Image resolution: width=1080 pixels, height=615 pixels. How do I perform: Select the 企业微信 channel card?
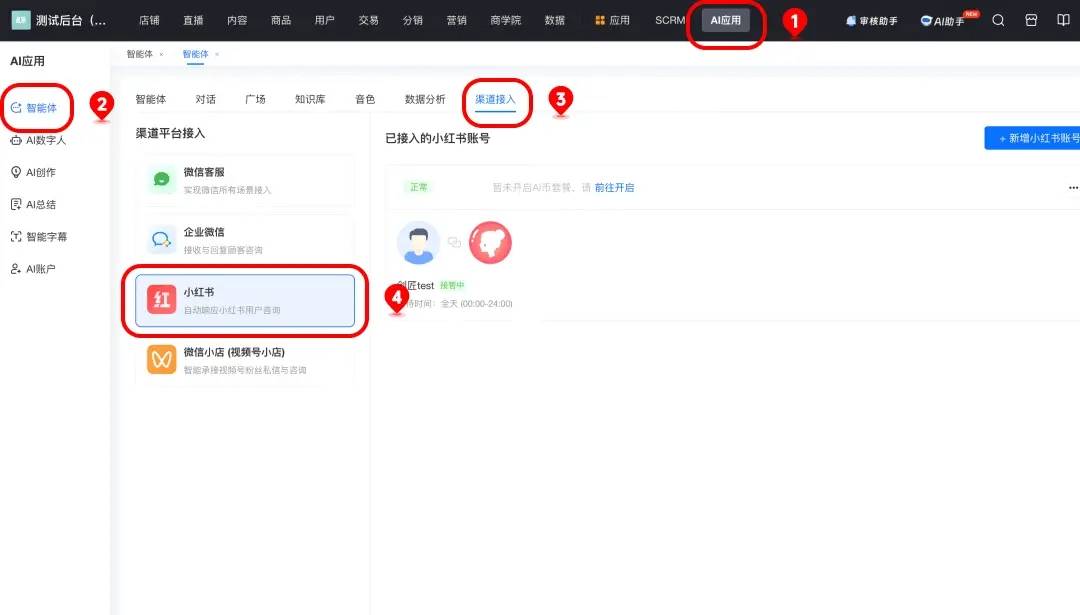(245, 240)
